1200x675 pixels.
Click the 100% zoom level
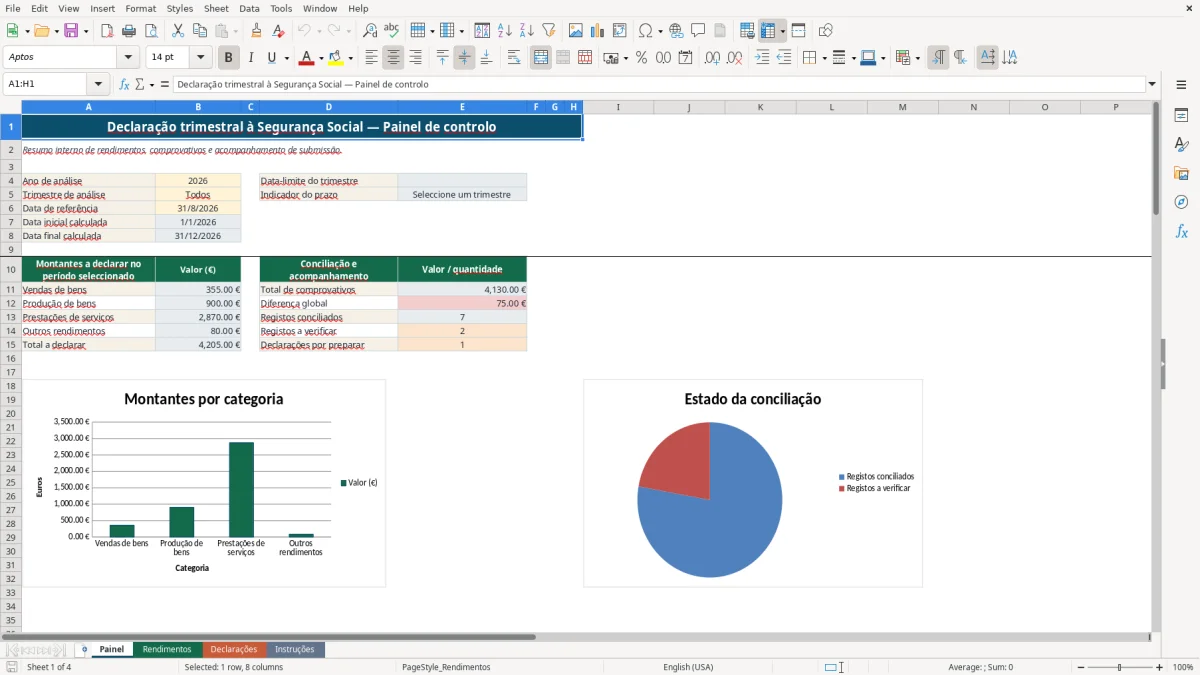click(1183, 667)
